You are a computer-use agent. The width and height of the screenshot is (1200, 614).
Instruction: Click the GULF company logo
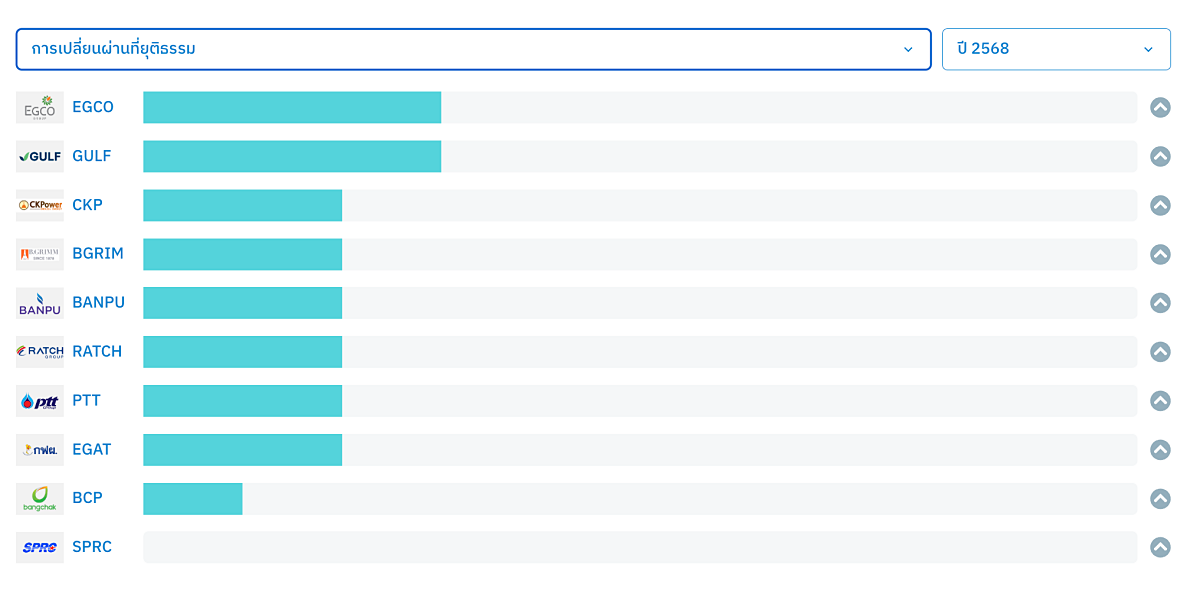coord(40,157)
